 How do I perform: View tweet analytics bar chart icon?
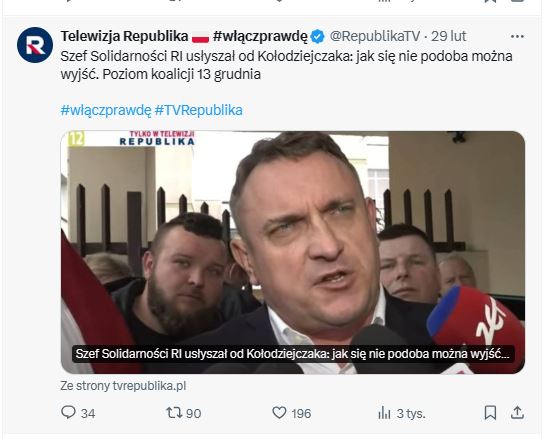[384, 413]
